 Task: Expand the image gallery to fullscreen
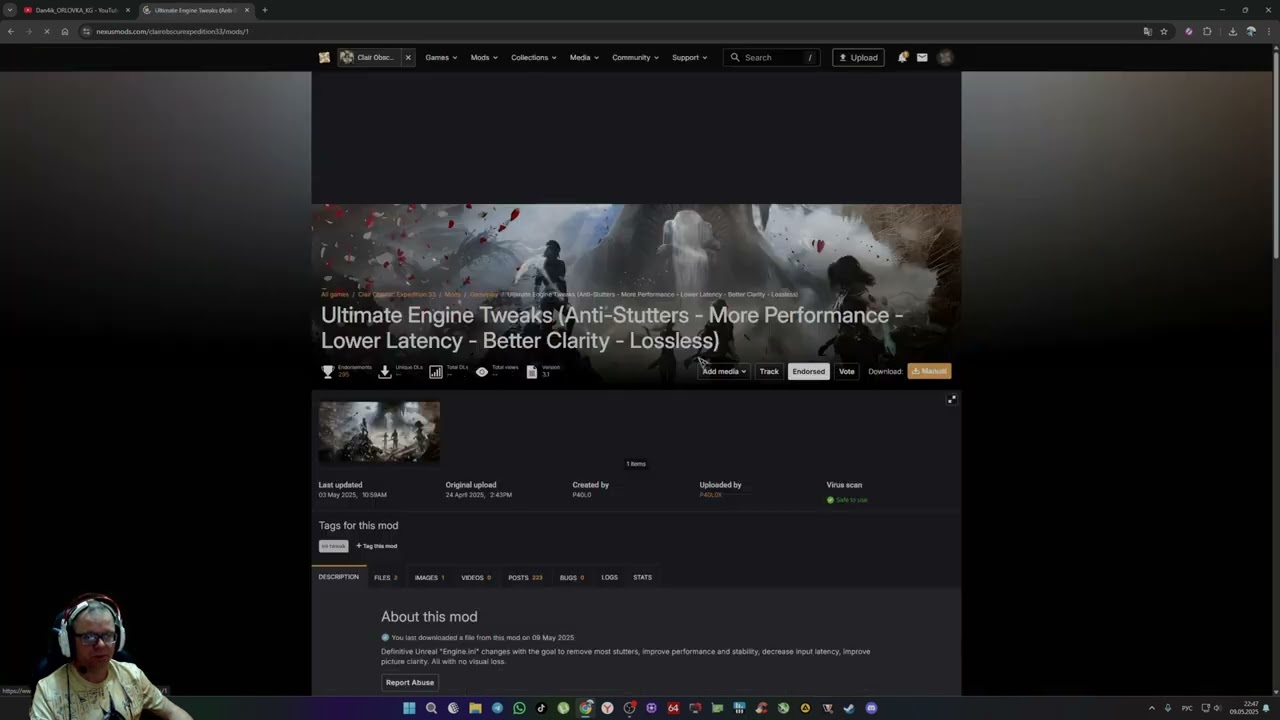[x=952, y=399]
